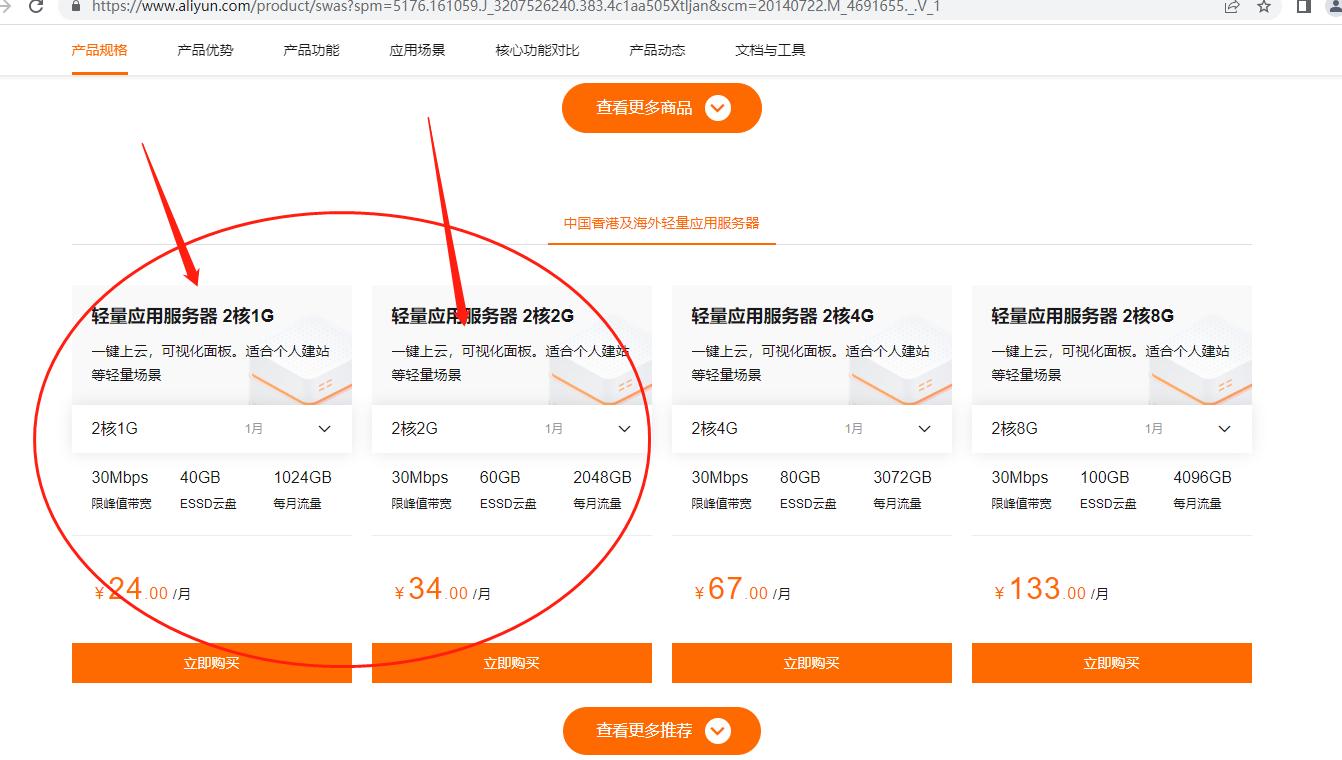
Task: Expand the 2核8G plan duration dropdown
Action: tap(1224, 428)
